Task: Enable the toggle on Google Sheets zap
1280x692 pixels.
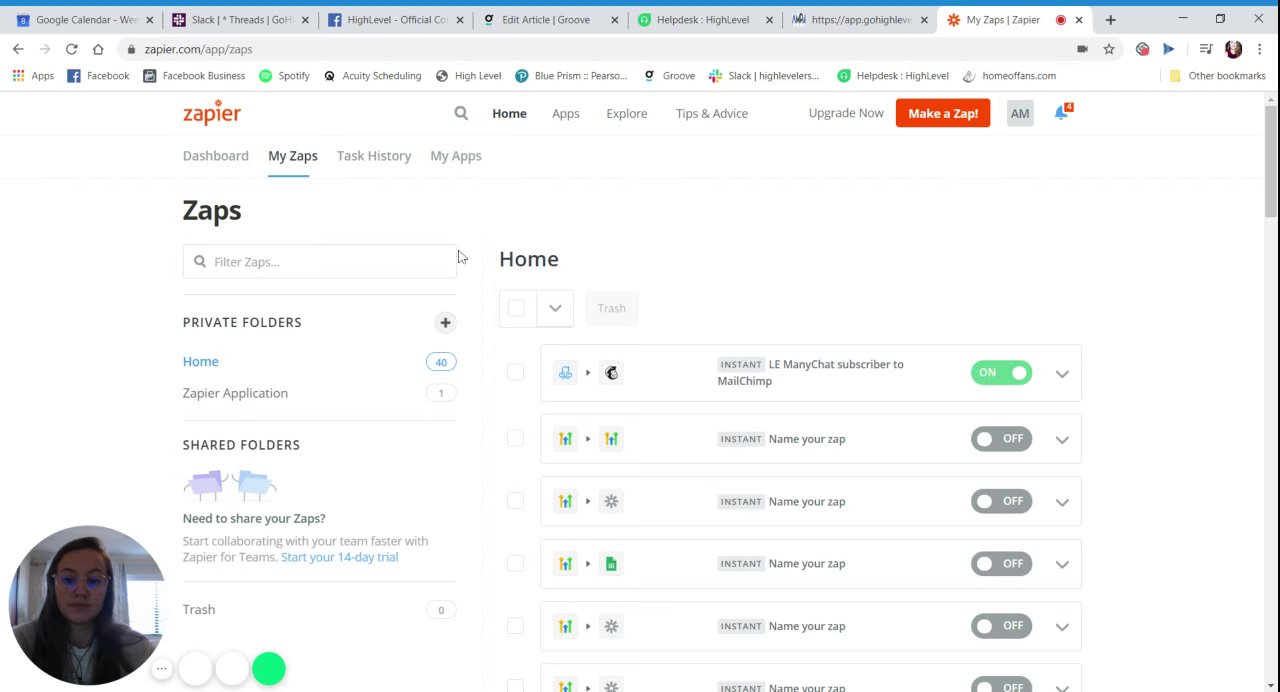Action: pos(1001,564)
